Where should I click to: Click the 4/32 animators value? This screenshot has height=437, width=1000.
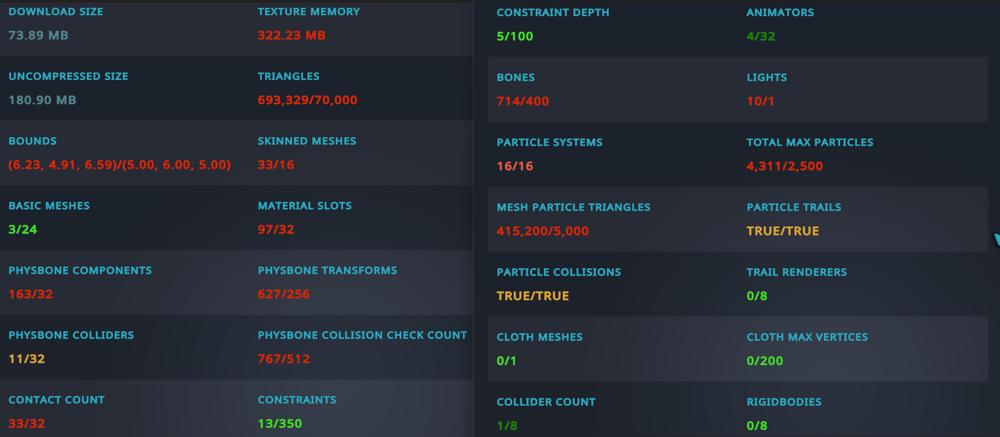tap(761, 36)
